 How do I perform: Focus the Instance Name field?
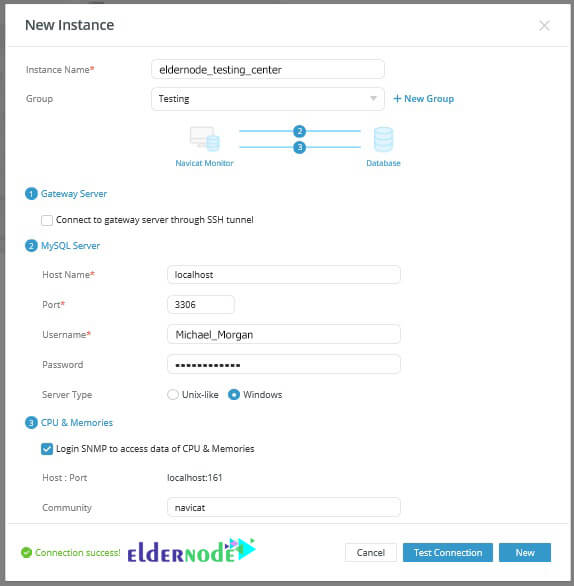click(x=268, y=70)
